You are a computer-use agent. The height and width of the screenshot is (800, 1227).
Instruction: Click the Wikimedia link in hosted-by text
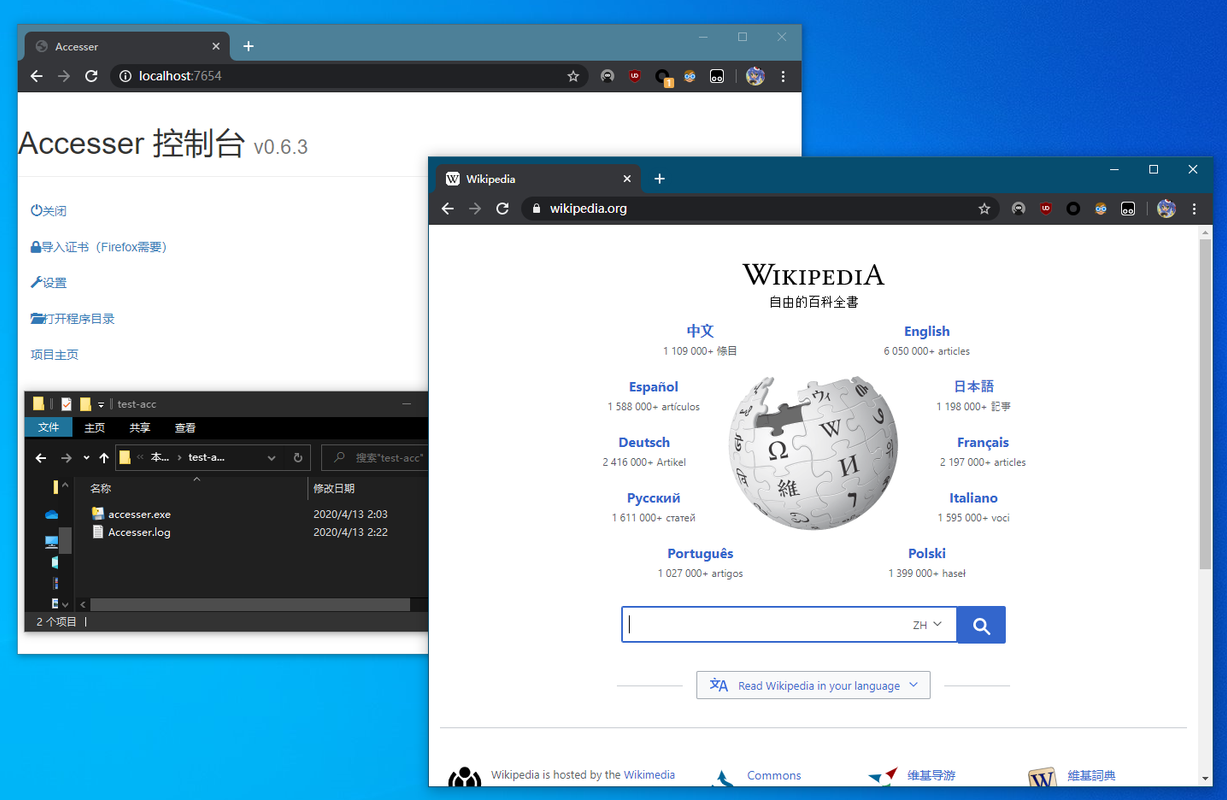coord(649,775)
